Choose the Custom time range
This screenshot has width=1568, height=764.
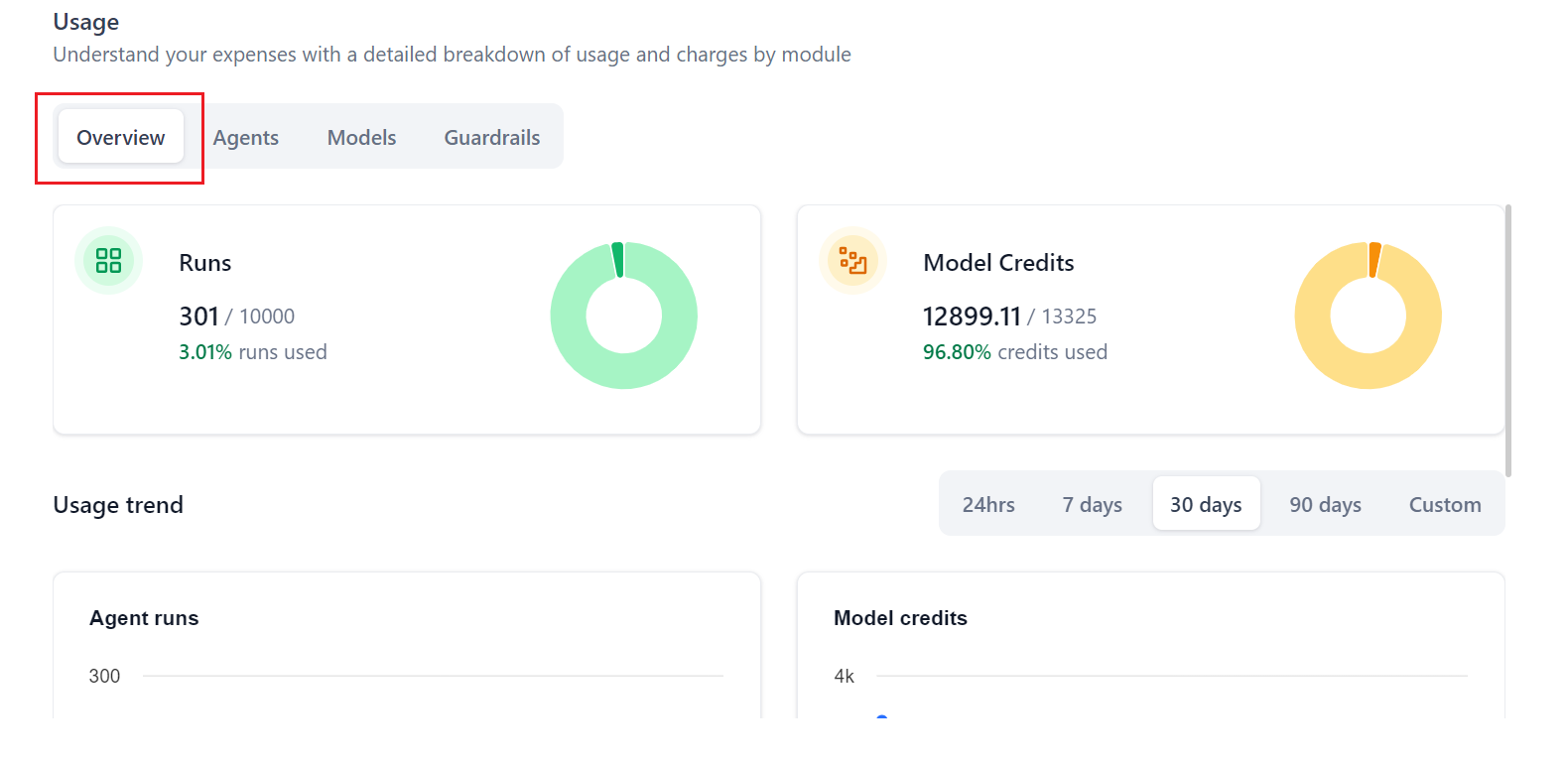(1445, 504)
